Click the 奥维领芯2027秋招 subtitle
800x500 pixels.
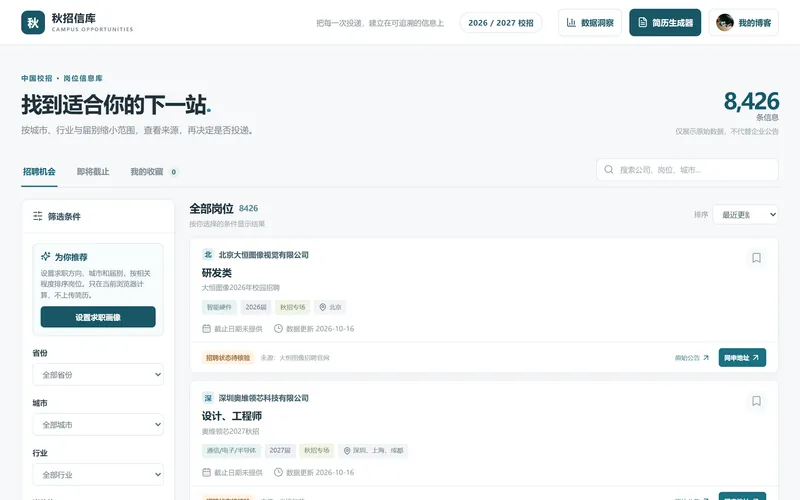pyautogui.click(x=230, y=431)
